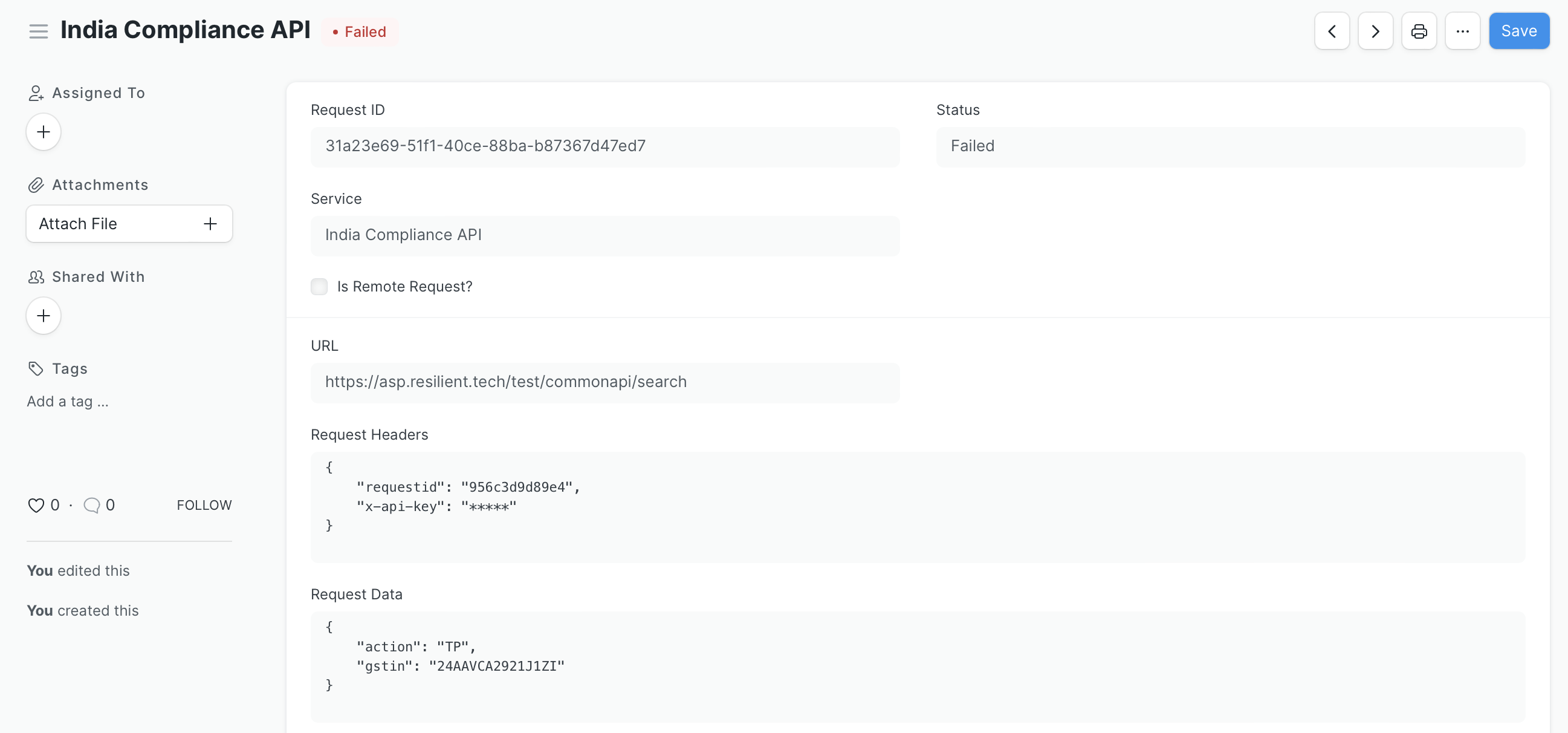Viewport: 1568px width, 733px height.
Task: Navigate to the next document using right chevron
Action: click(1375, 30)
